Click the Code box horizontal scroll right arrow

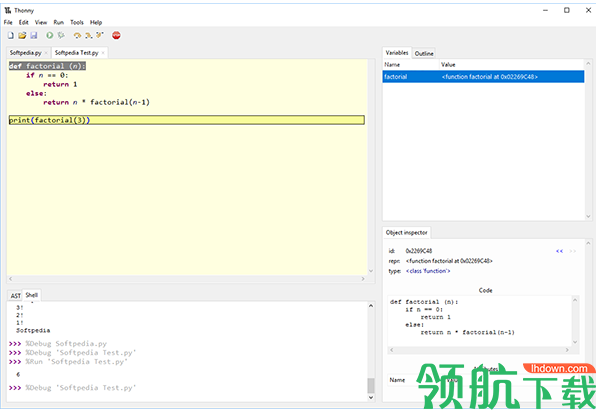567,350
